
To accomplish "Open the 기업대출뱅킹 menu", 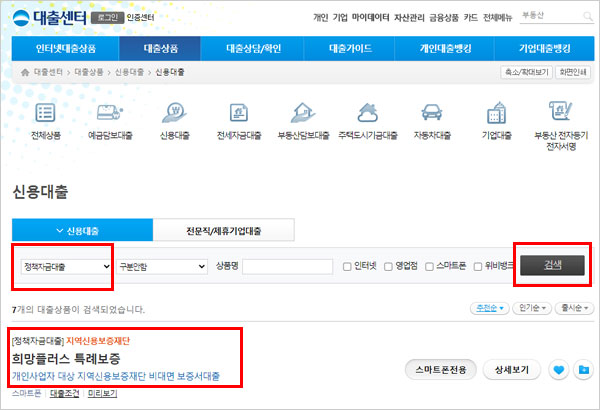I will pyautogui.click(x=545, y=49).
